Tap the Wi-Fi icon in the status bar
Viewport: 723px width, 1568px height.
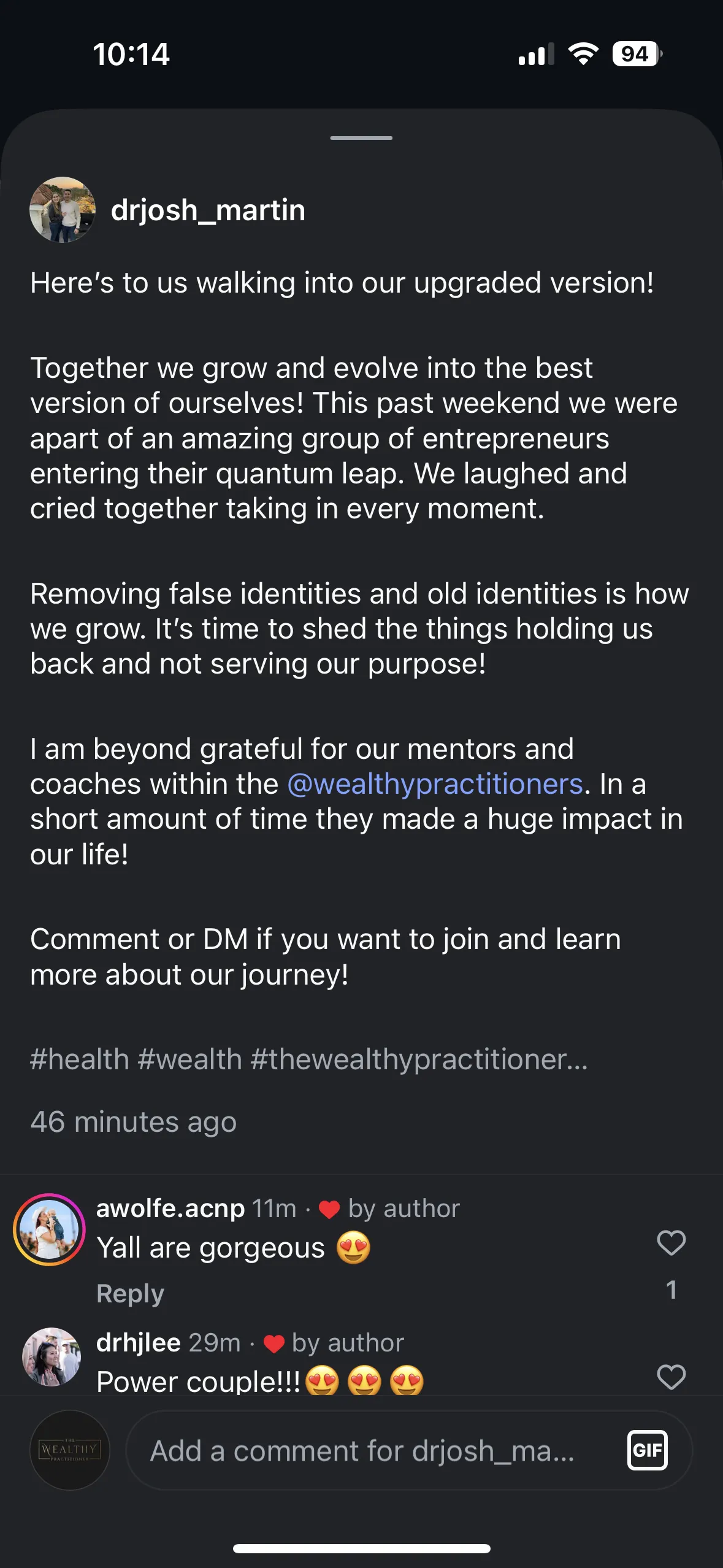click(583, 54)
